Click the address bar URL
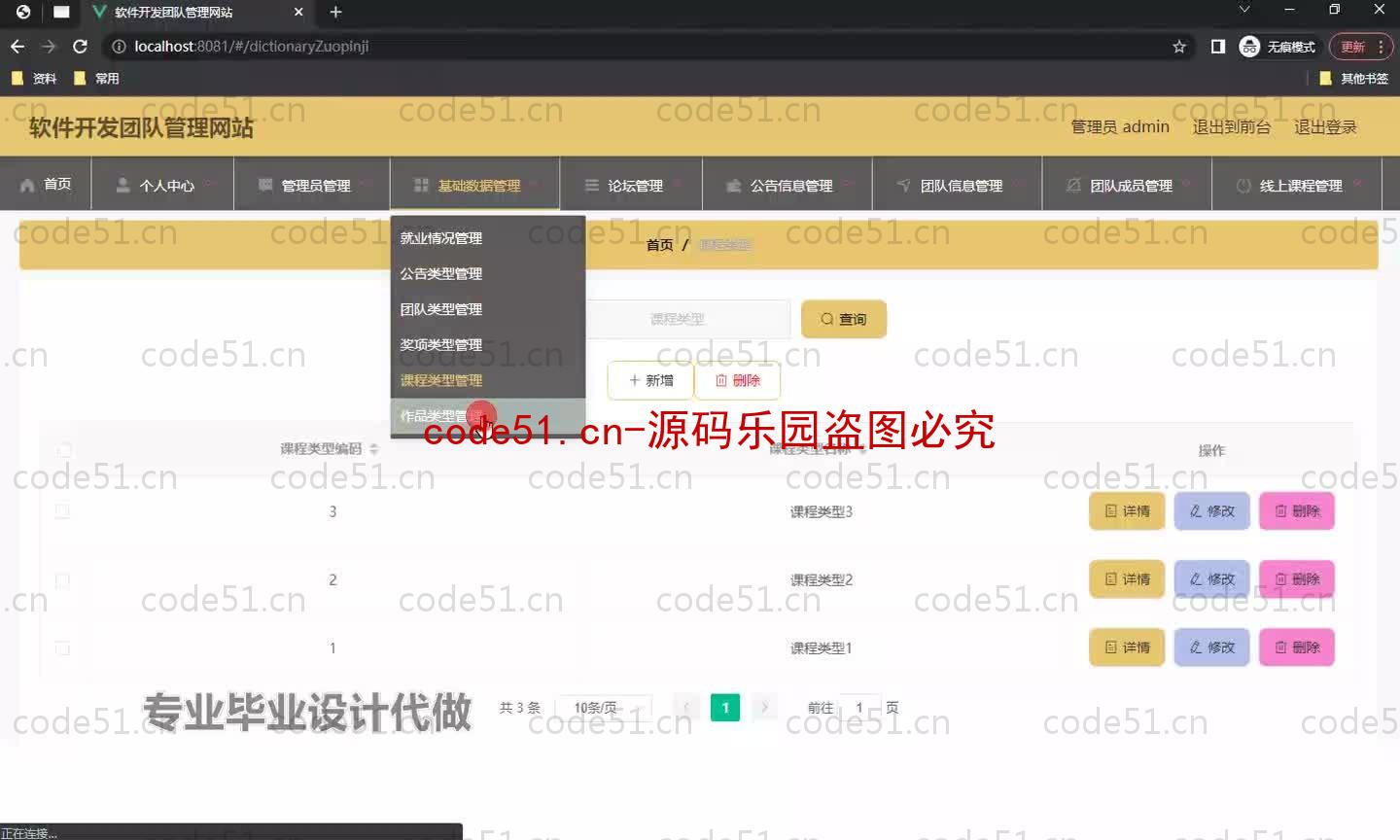 pyautogui.click(x=251, y=46)
